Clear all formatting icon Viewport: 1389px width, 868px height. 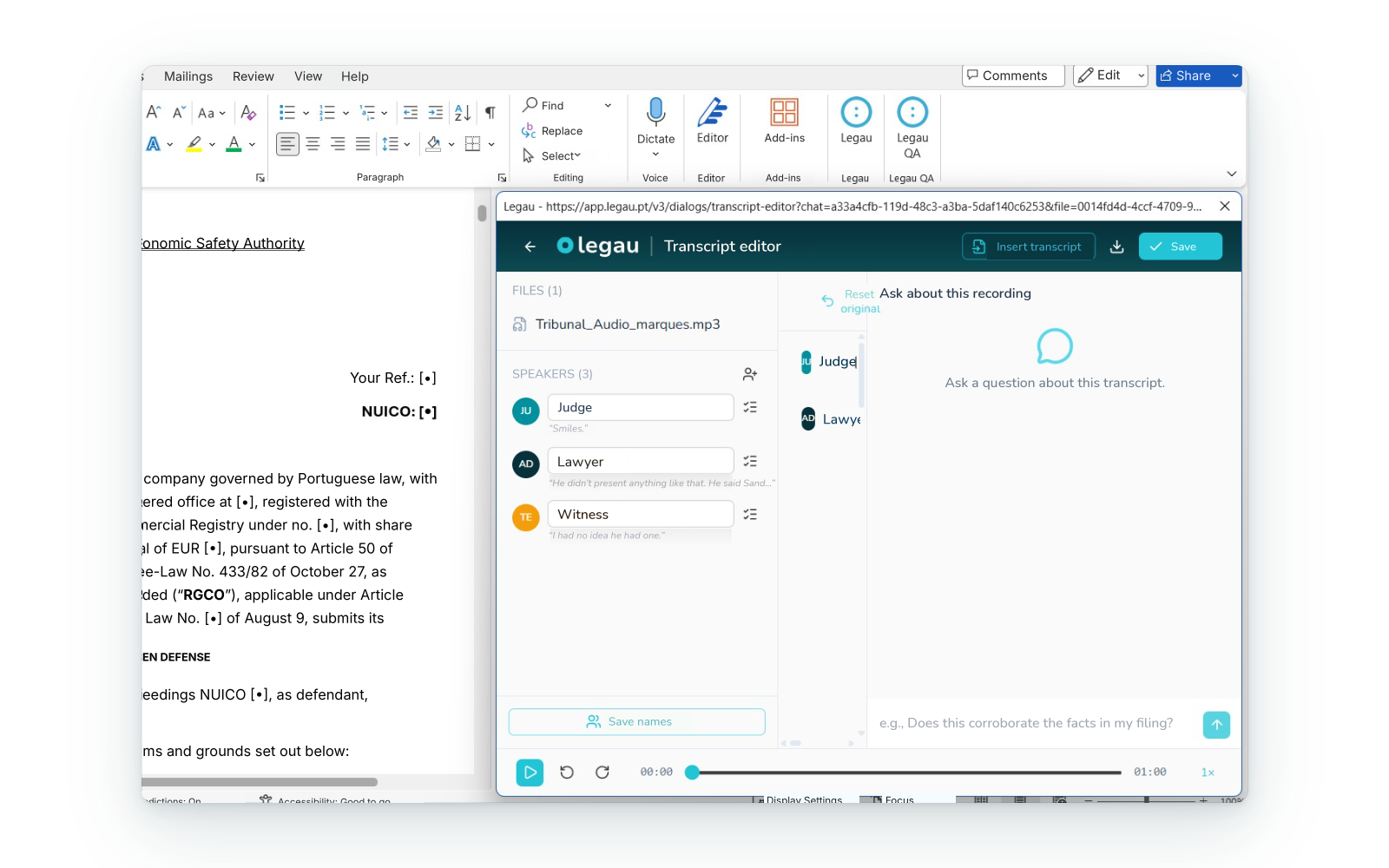click(x=248, y=113)
